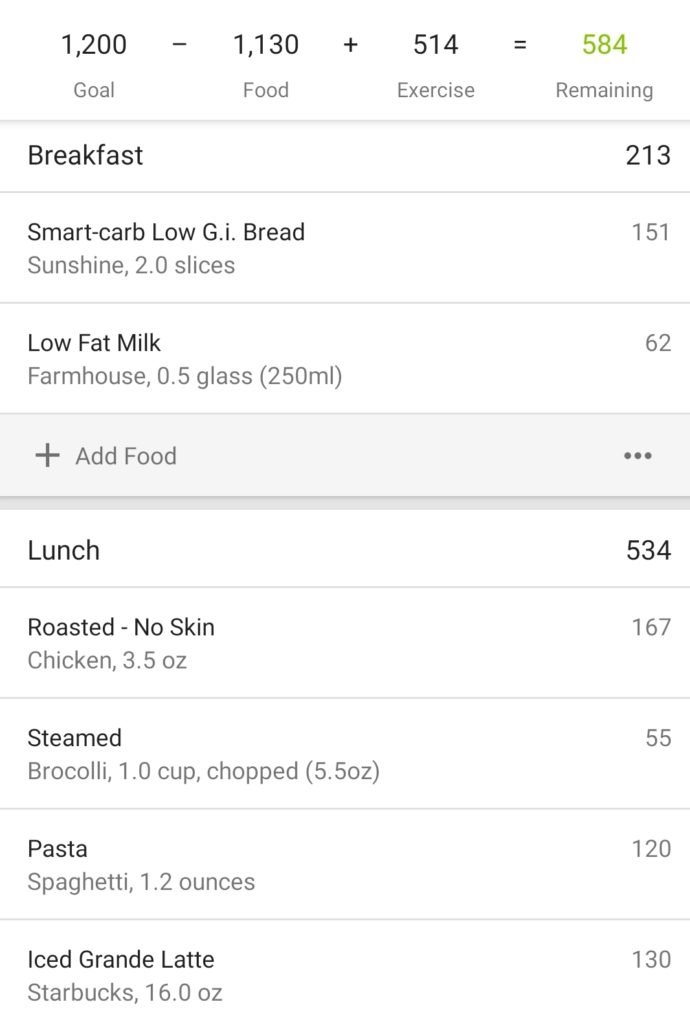
Task: Tap the 151 calorie count for bread
Action: pyautogui.click(x=651, y=232)
